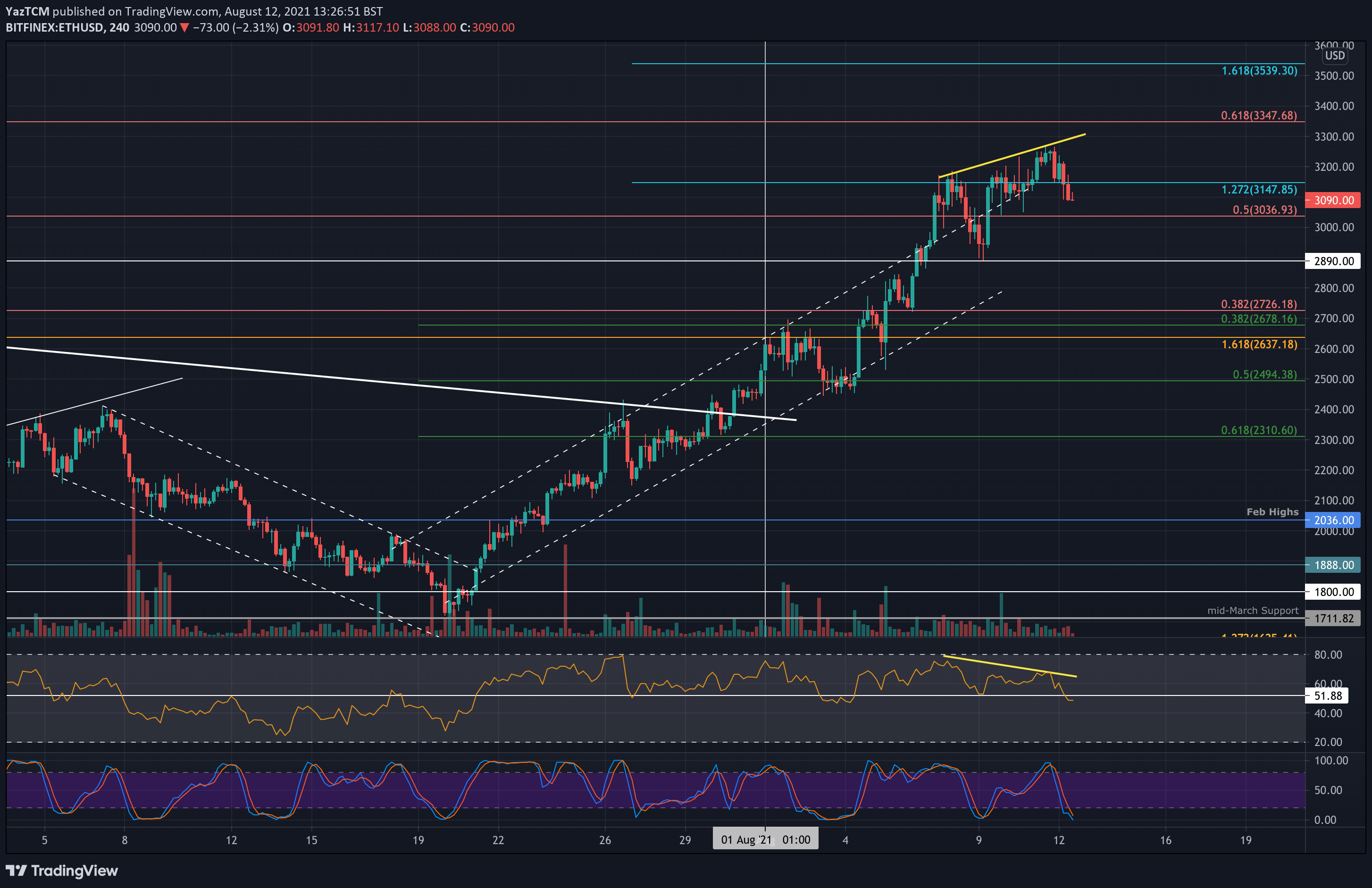Click the 1888.00 price level label
This screenshot has height=888, width=1372.
pos(1333,564)
